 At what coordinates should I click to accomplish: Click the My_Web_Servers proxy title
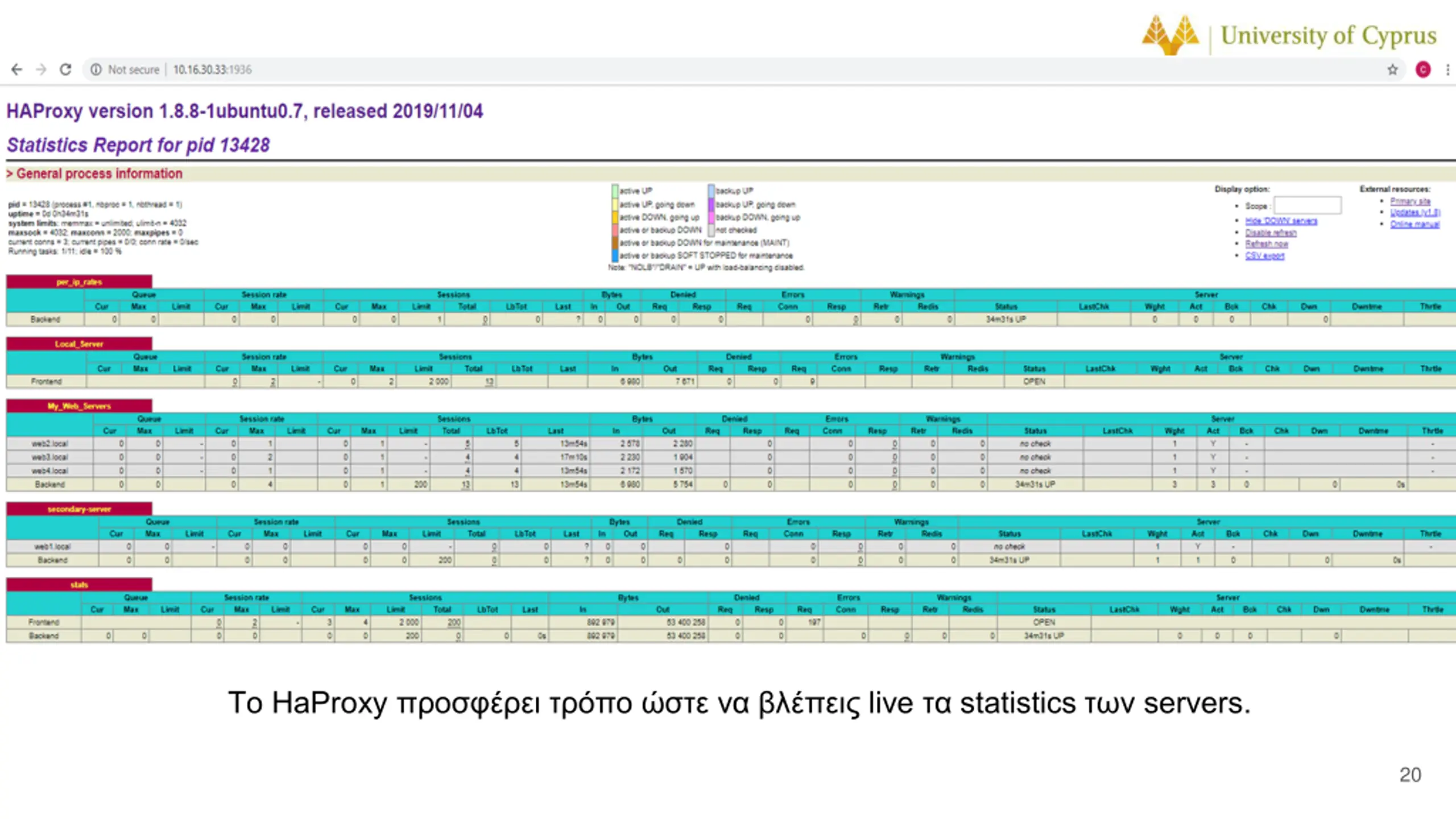click(x=79, y=406)
